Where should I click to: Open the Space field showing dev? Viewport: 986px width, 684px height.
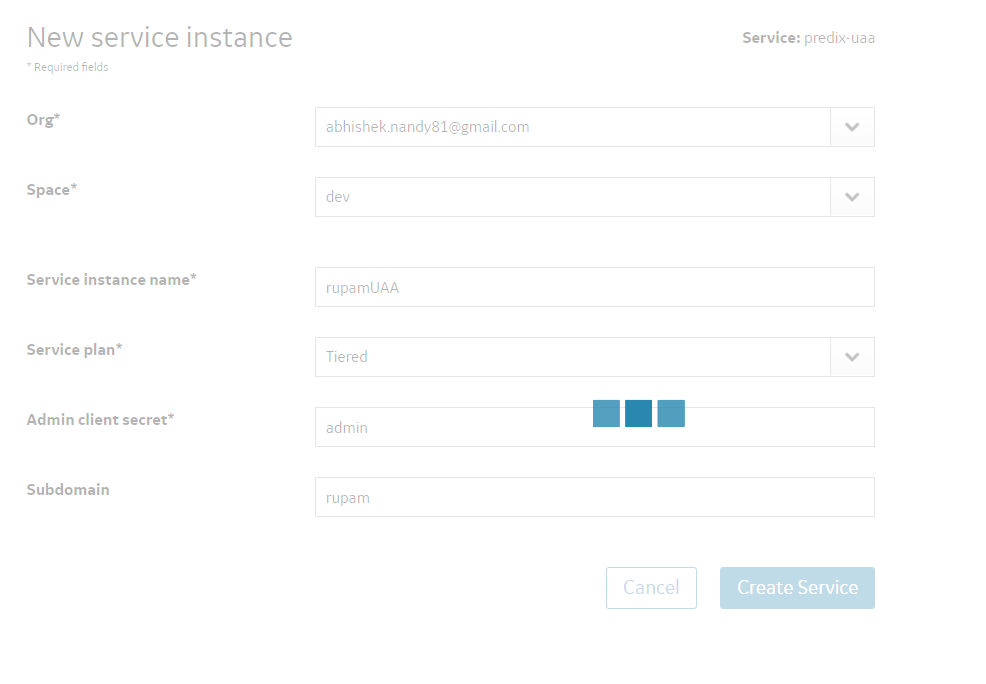(573, 197)
